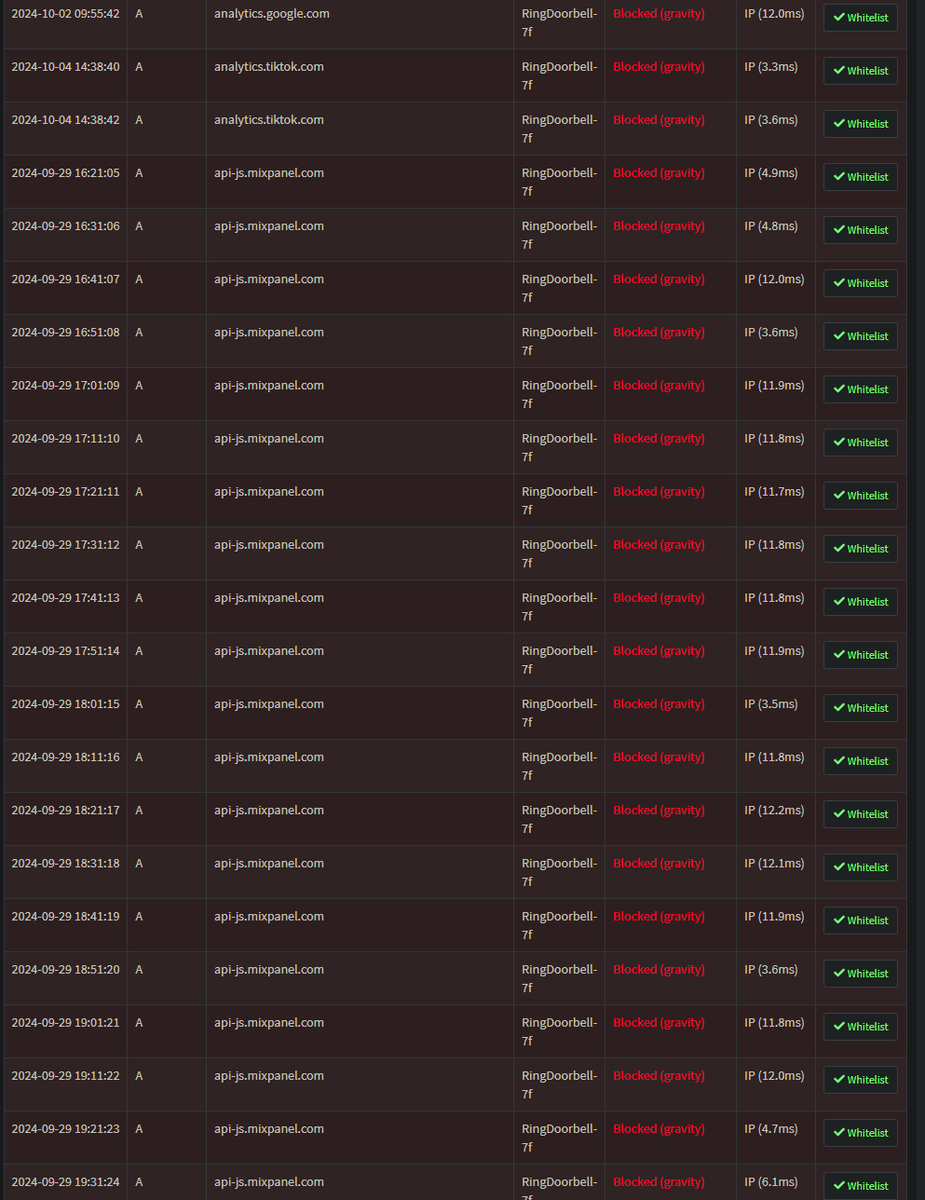Click reply IP (3.5ms) in 18:01:15 row
The width and height of the screenshot is (925, 1200).
771,704
